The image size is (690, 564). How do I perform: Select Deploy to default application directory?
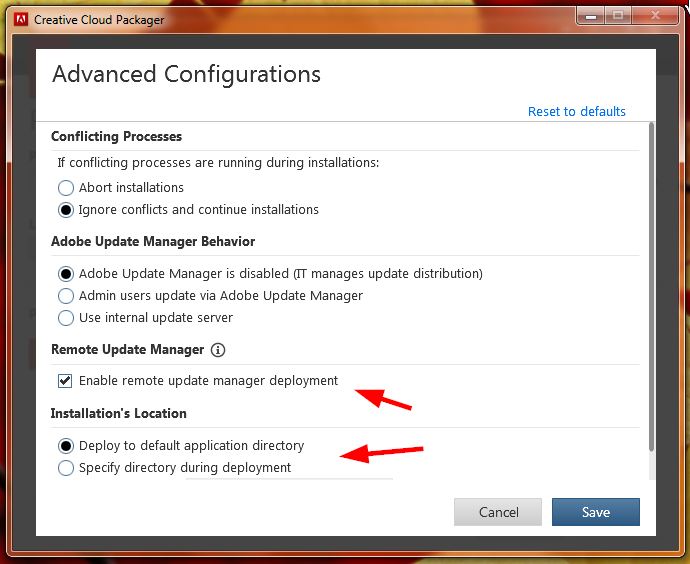66,446
